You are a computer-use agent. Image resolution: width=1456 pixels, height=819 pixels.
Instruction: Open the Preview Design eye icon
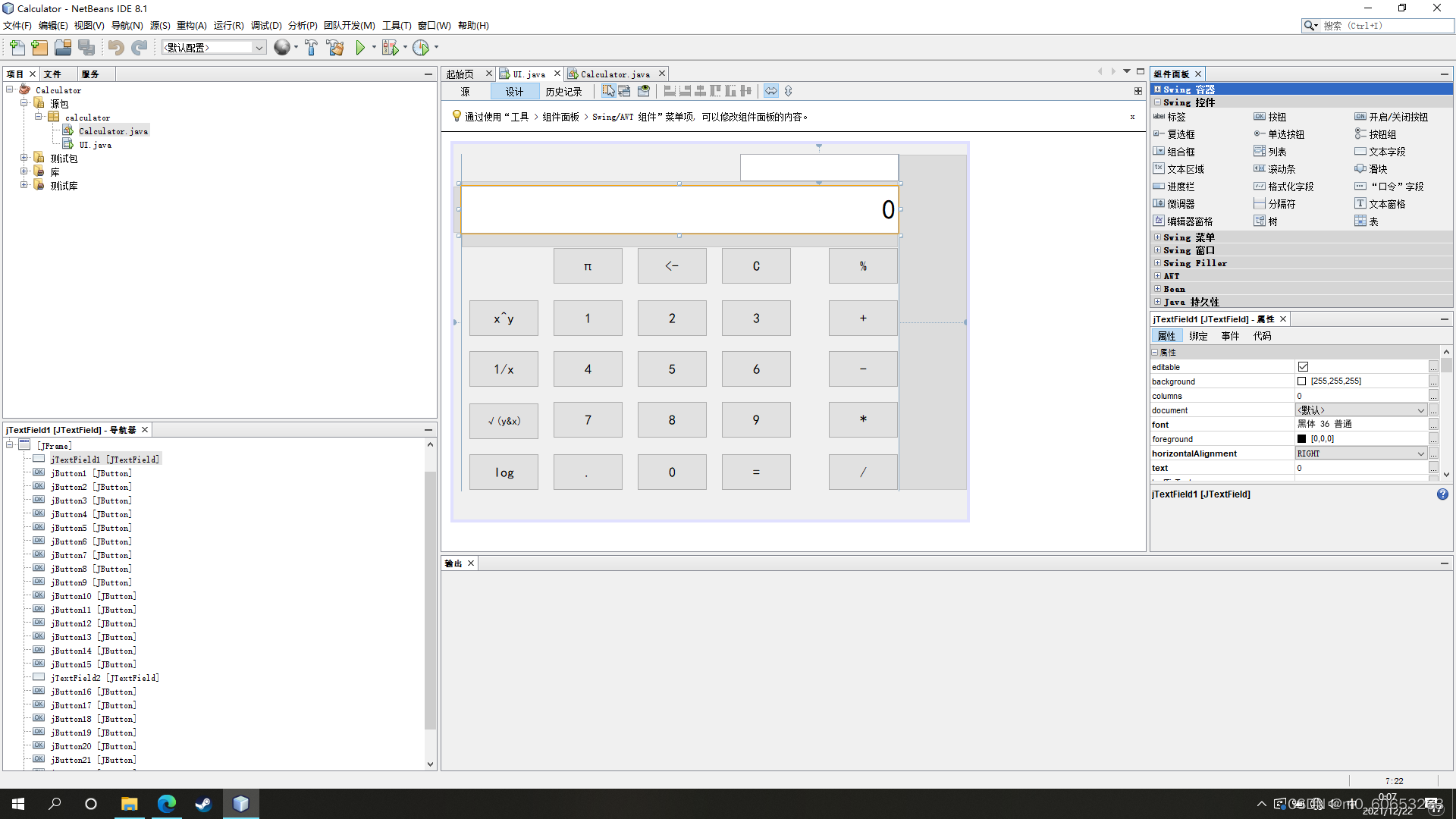point(644,90)
